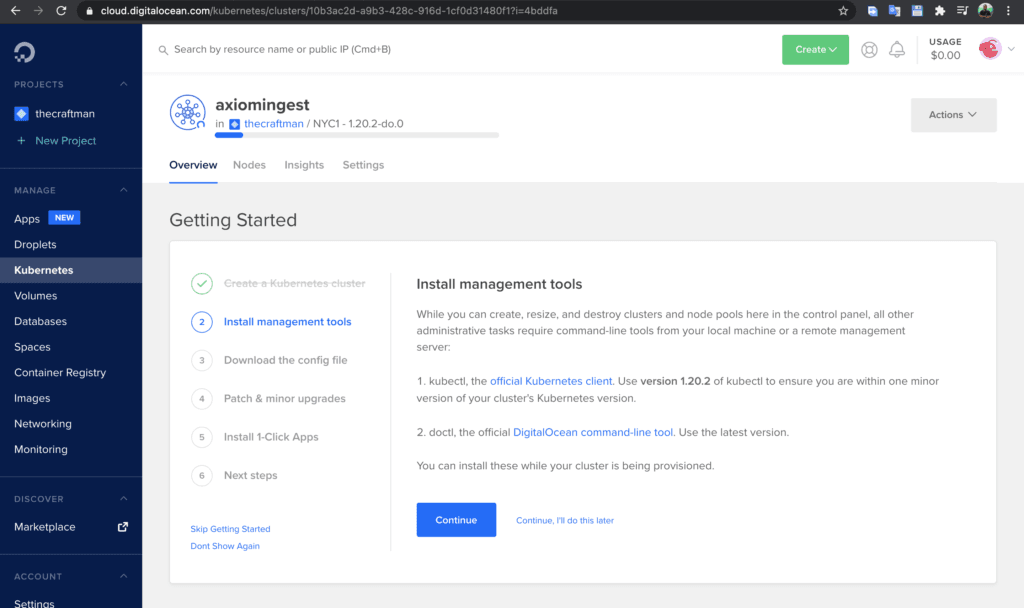Click the Chrome profile avatar
This screenshot has height=608, width=1024.
[985, 10]
